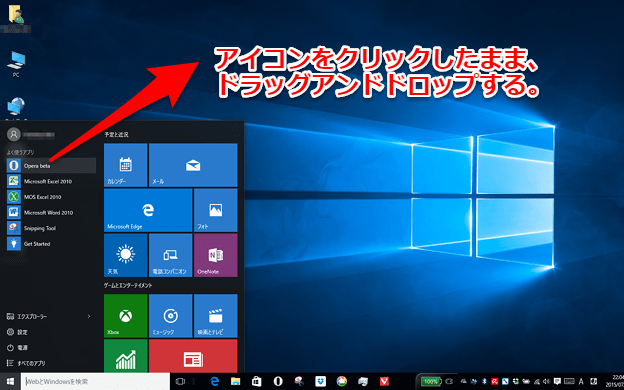Image resolution: width=624 pixels, height=390 pixels.
Task: Click the Bluetooth tray icon
Action: tap(484, 382)
